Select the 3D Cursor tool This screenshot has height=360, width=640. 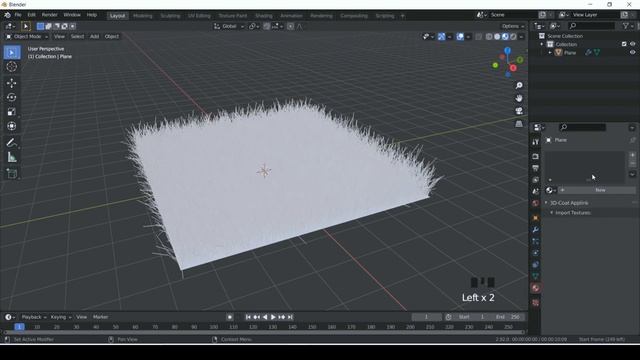pyautogui.click(x=12, y=67)
